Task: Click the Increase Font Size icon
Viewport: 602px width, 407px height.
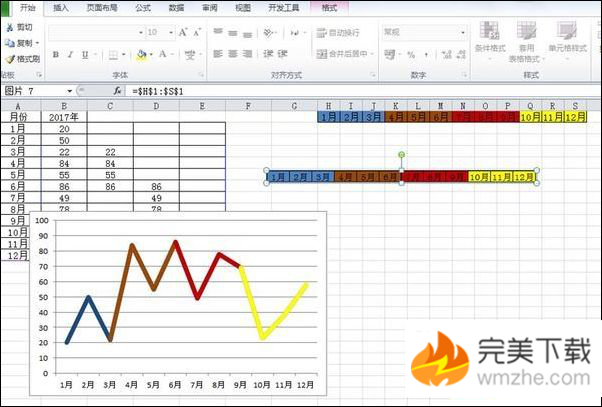Action: coord(183,33)
